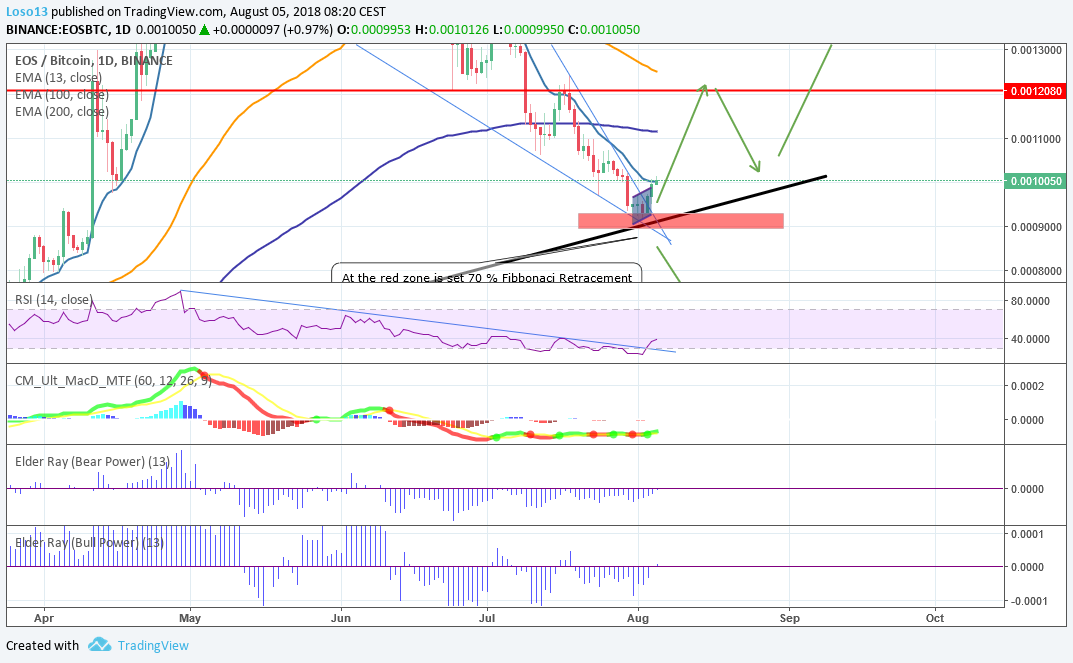Click the Apr label on time axis
Image resolution: width=1073 pixels, height=663 pixels.
pos(44,618)
